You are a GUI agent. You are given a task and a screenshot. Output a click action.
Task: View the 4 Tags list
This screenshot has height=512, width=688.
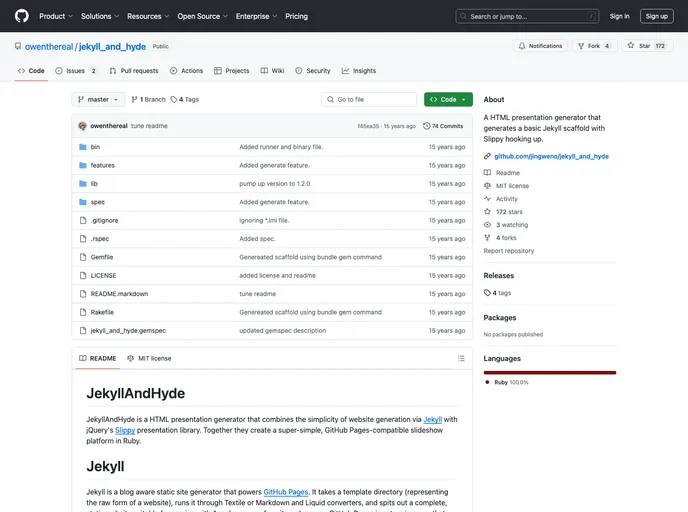185,100
